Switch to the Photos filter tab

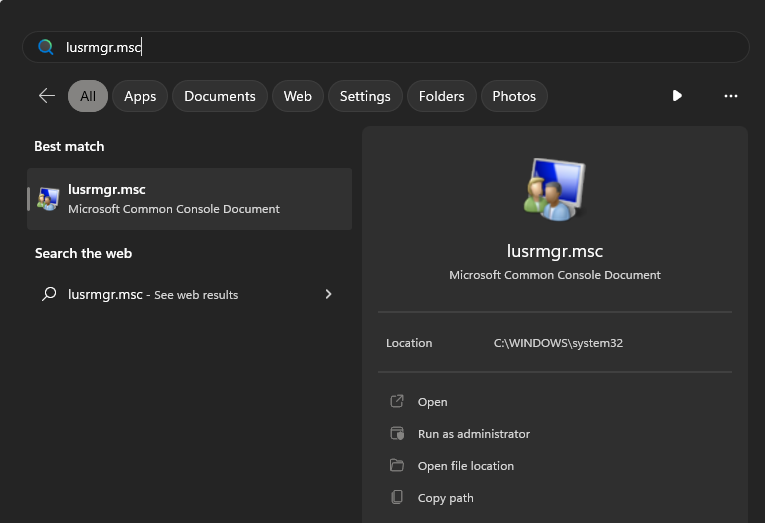tap(514, 96)
